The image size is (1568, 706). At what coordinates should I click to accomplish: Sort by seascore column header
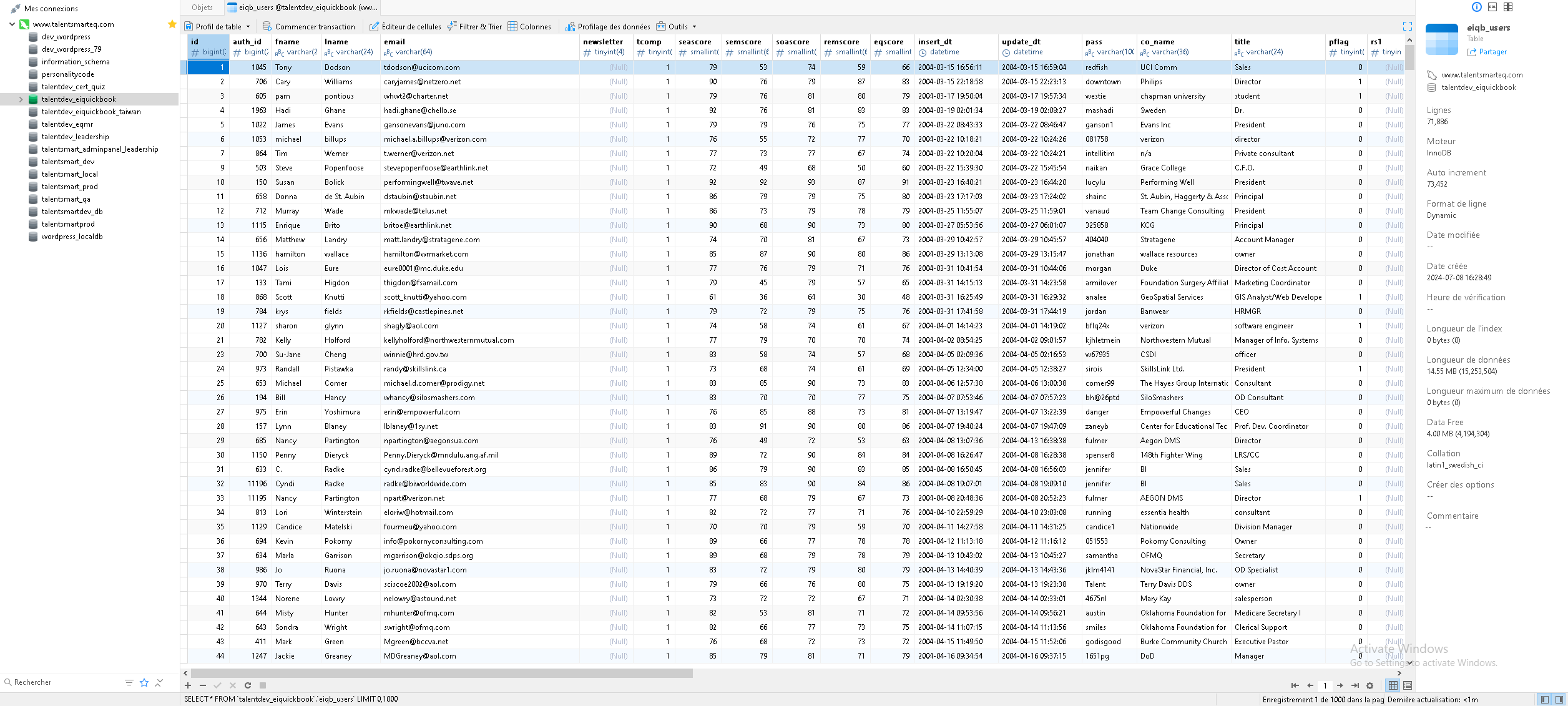pos(698,47)
